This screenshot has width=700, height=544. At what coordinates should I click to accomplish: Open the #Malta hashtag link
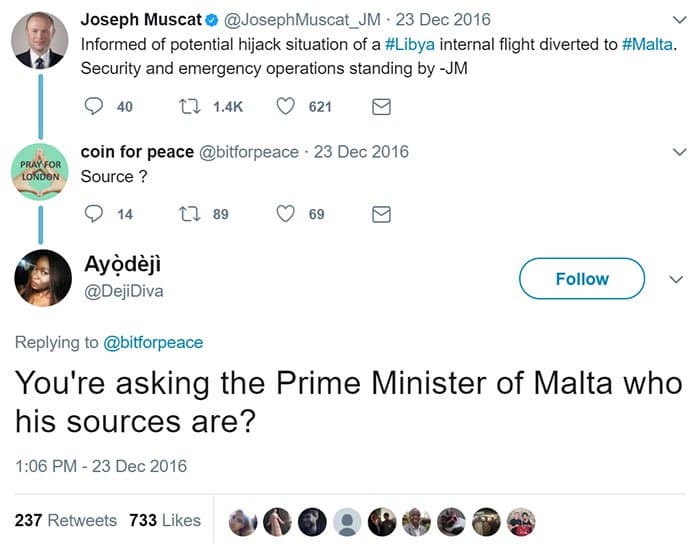(x=642, y=45)
